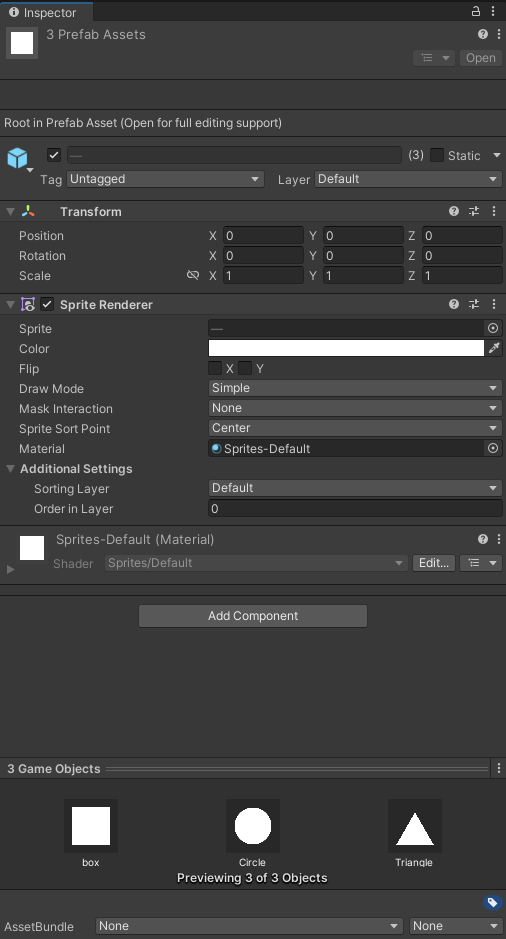The image size is (506, 939).
Task: Open the Tag dropdown showing Untagged
Action: click(x=165, y=179)
